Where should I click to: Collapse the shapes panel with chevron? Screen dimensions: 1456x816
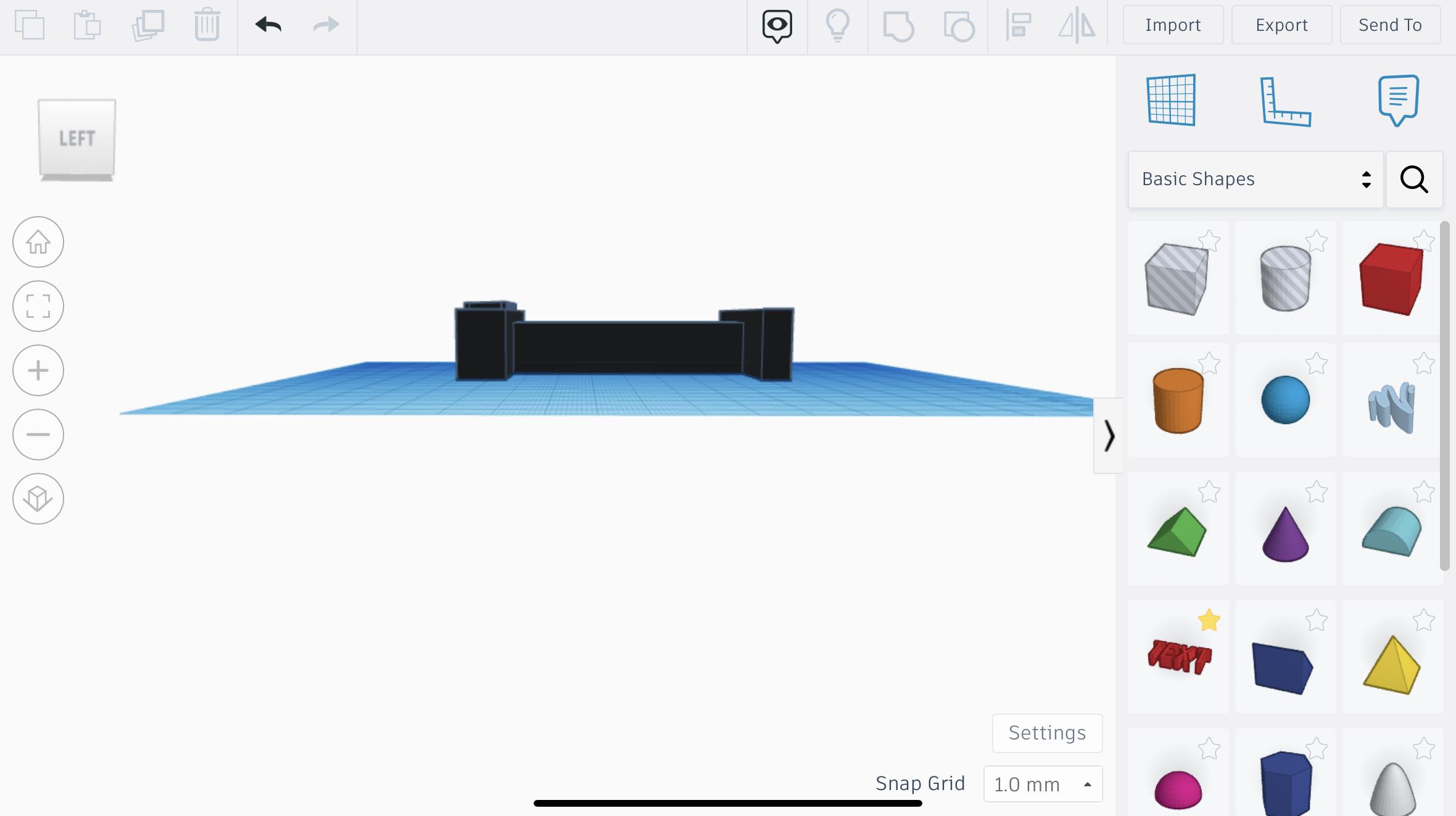click(1109, 436)
